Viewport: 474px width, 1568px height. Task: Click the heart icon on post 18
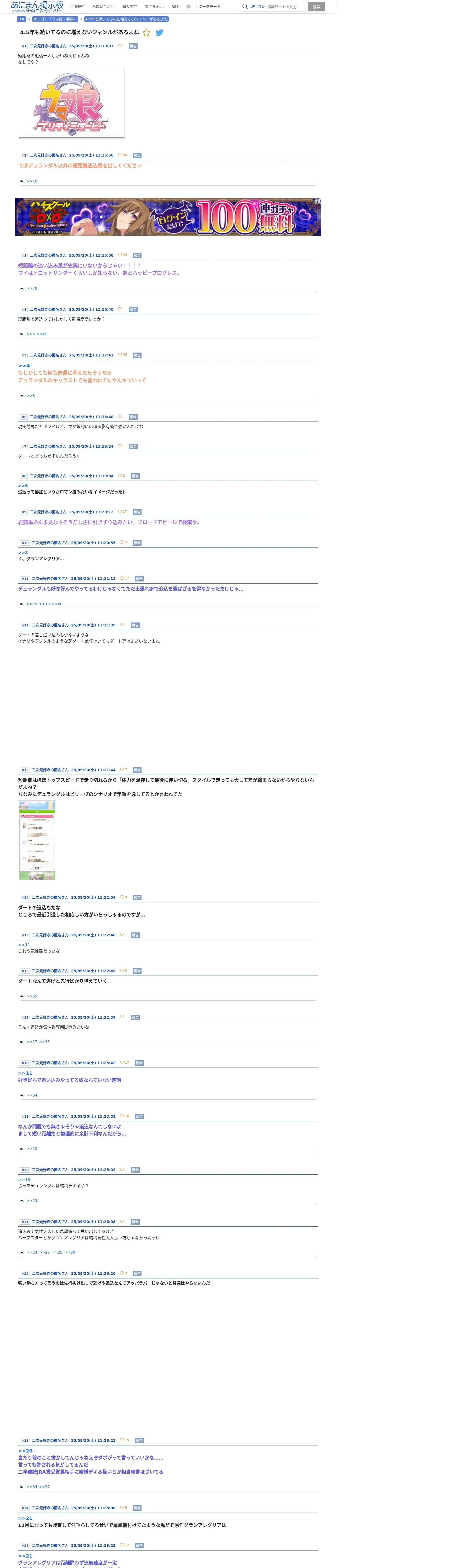pos(122,1063)
